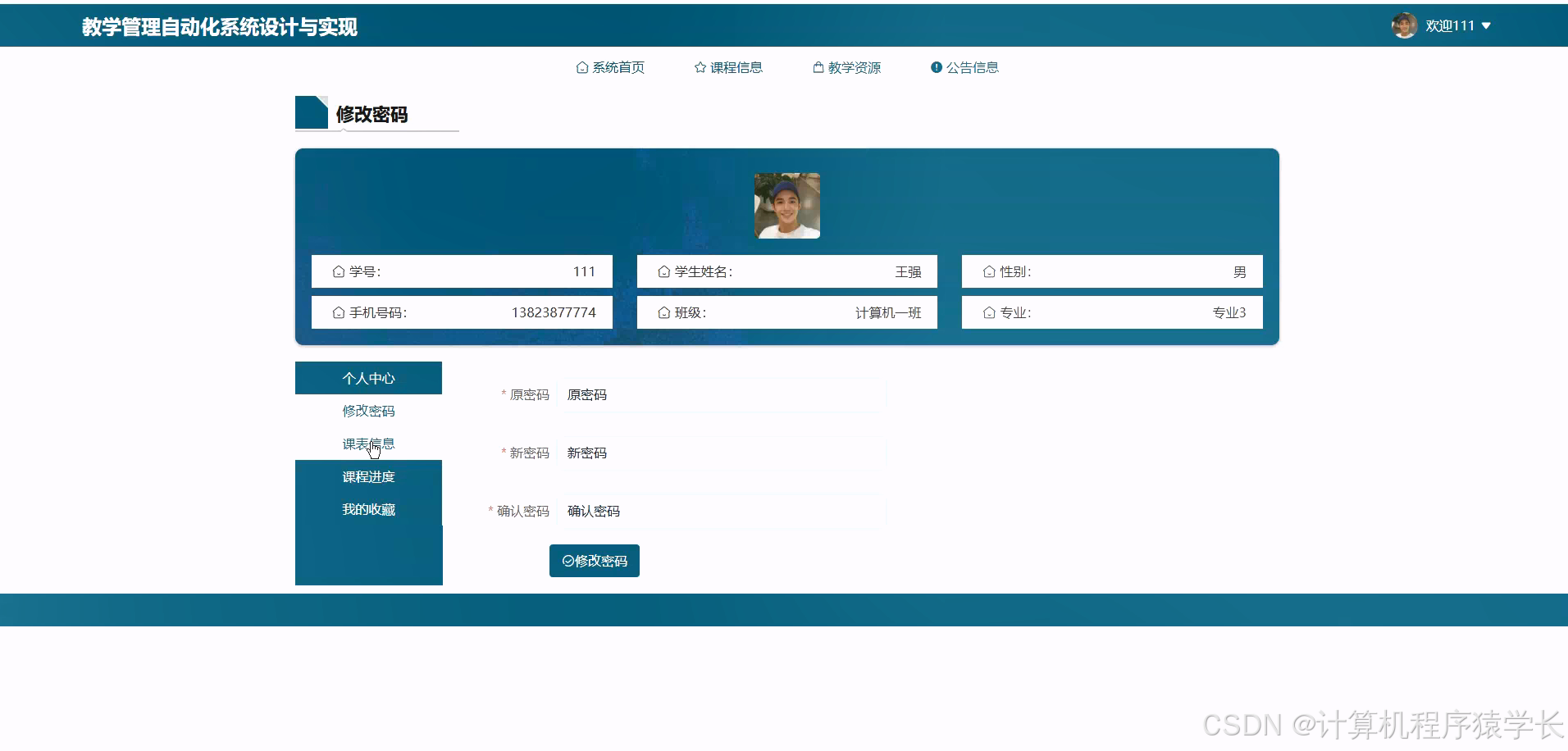This screenshot has width=1568, height=751.
Task: Click the student profile photo
Action: pos(786,206)
